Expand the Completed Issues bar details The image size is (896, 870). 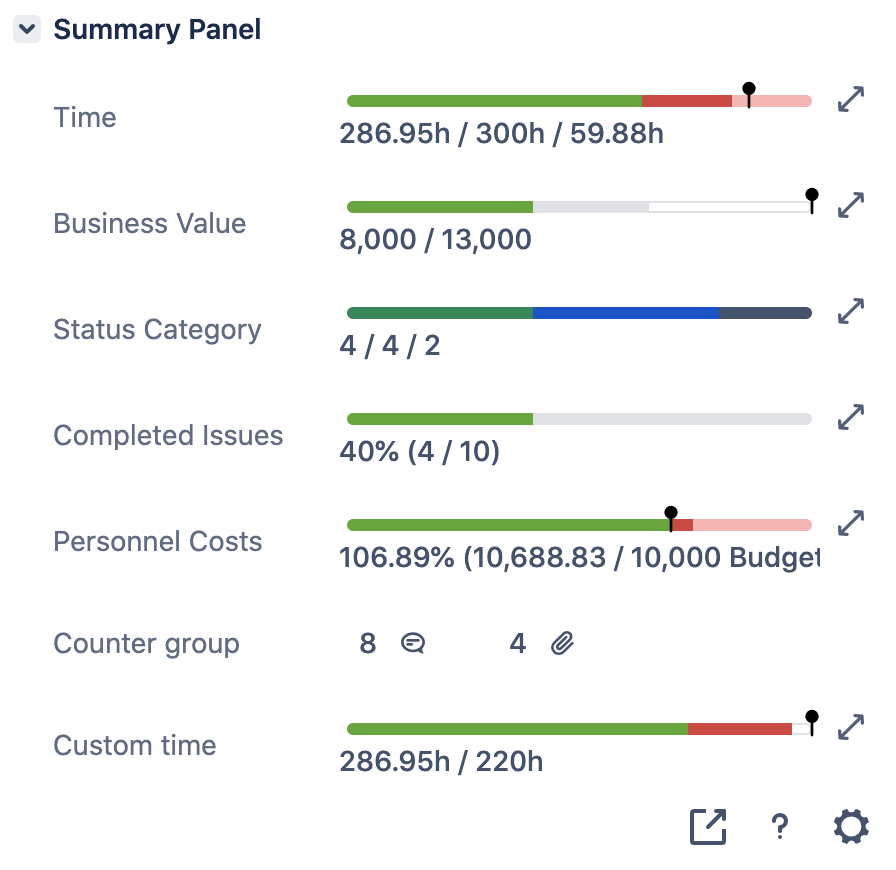851,417
